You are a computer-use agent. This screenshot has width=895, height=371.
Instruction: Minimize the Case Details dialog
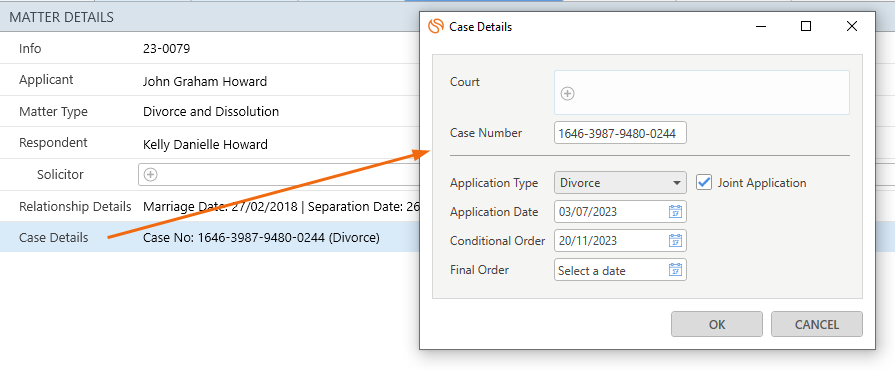coord(760,26)
